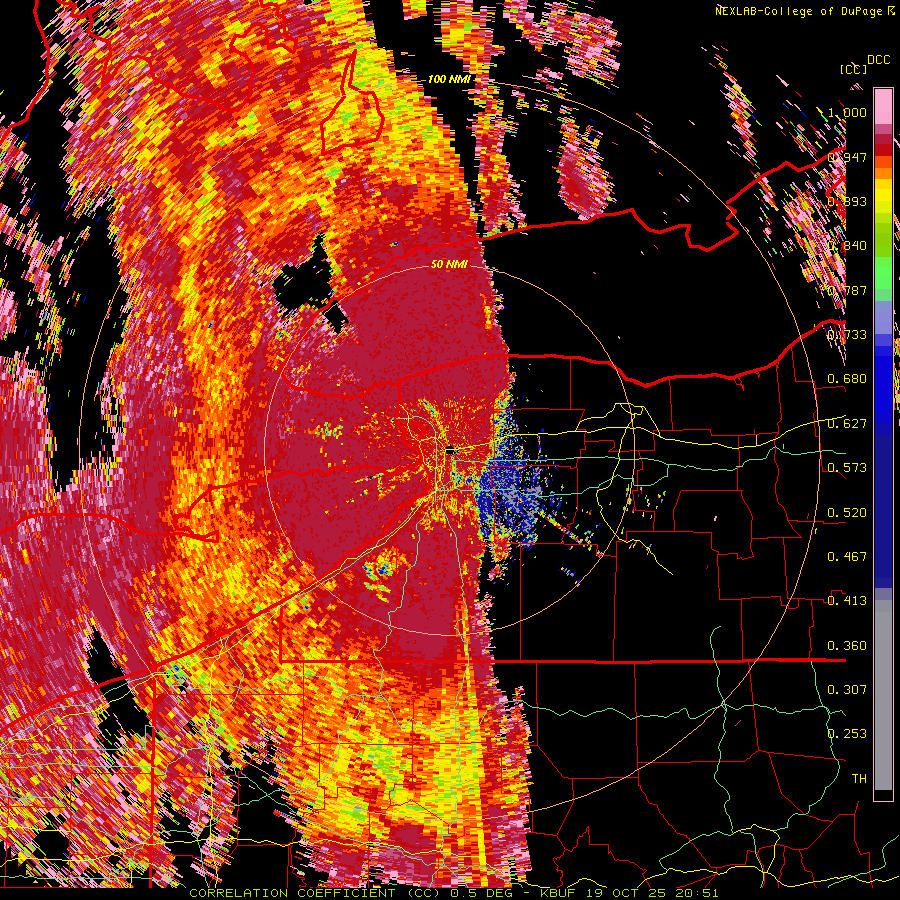Click the 50 NMI range ring label
The height and width of the screenshot is (900, 900).
(449, 264)
